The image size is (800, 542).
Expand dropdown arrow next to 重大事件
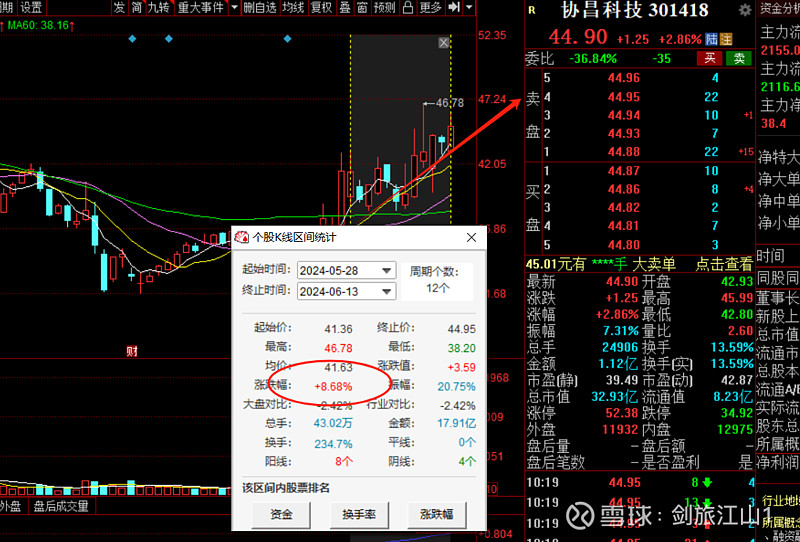(234, 7)
